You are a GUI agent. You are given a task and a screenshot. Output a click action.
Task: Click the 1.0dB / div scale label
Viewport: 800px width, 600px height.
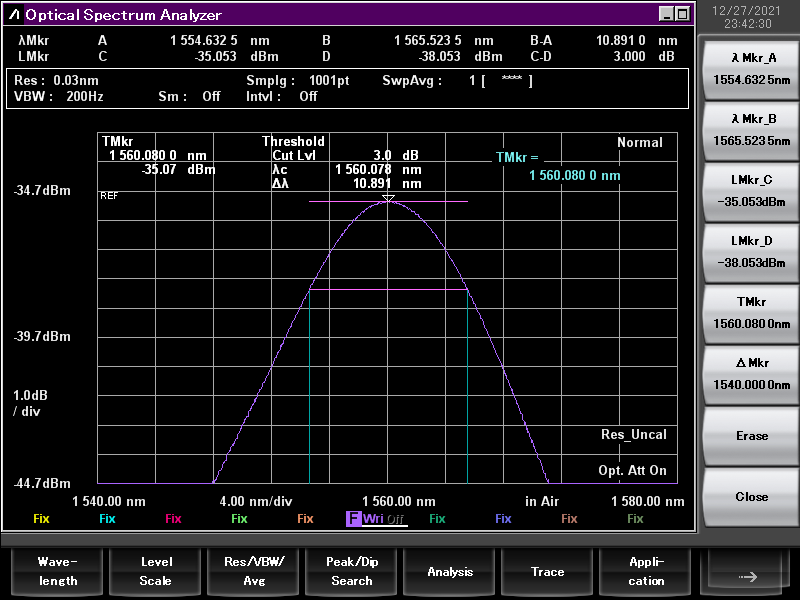[30, 403]
